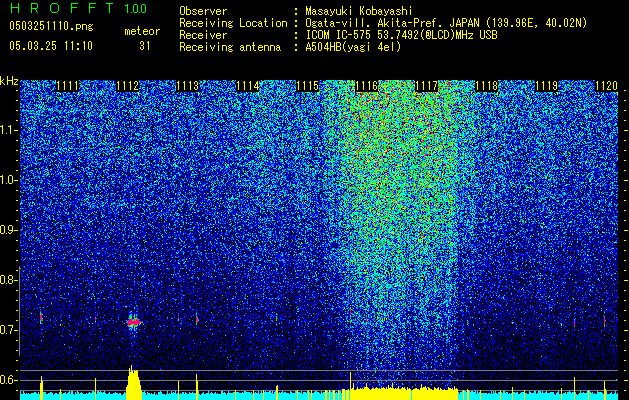Click the 1114 time marker label

248,86
